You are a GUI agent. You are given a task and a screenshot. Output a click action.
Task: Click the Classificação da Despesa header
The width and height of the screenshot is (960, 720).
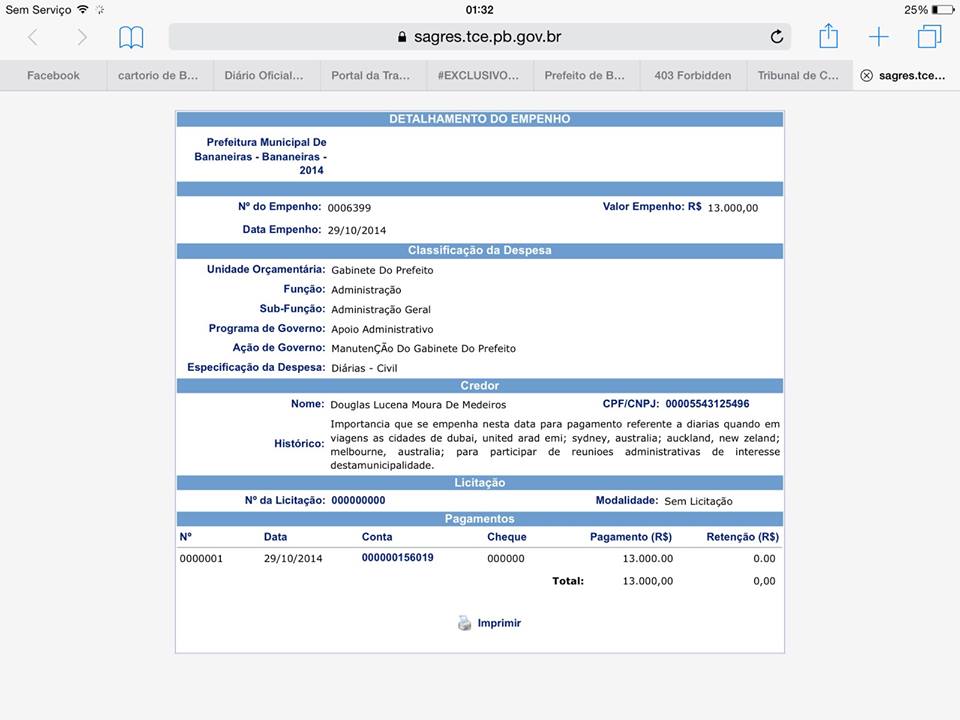(x=479, y=250)
